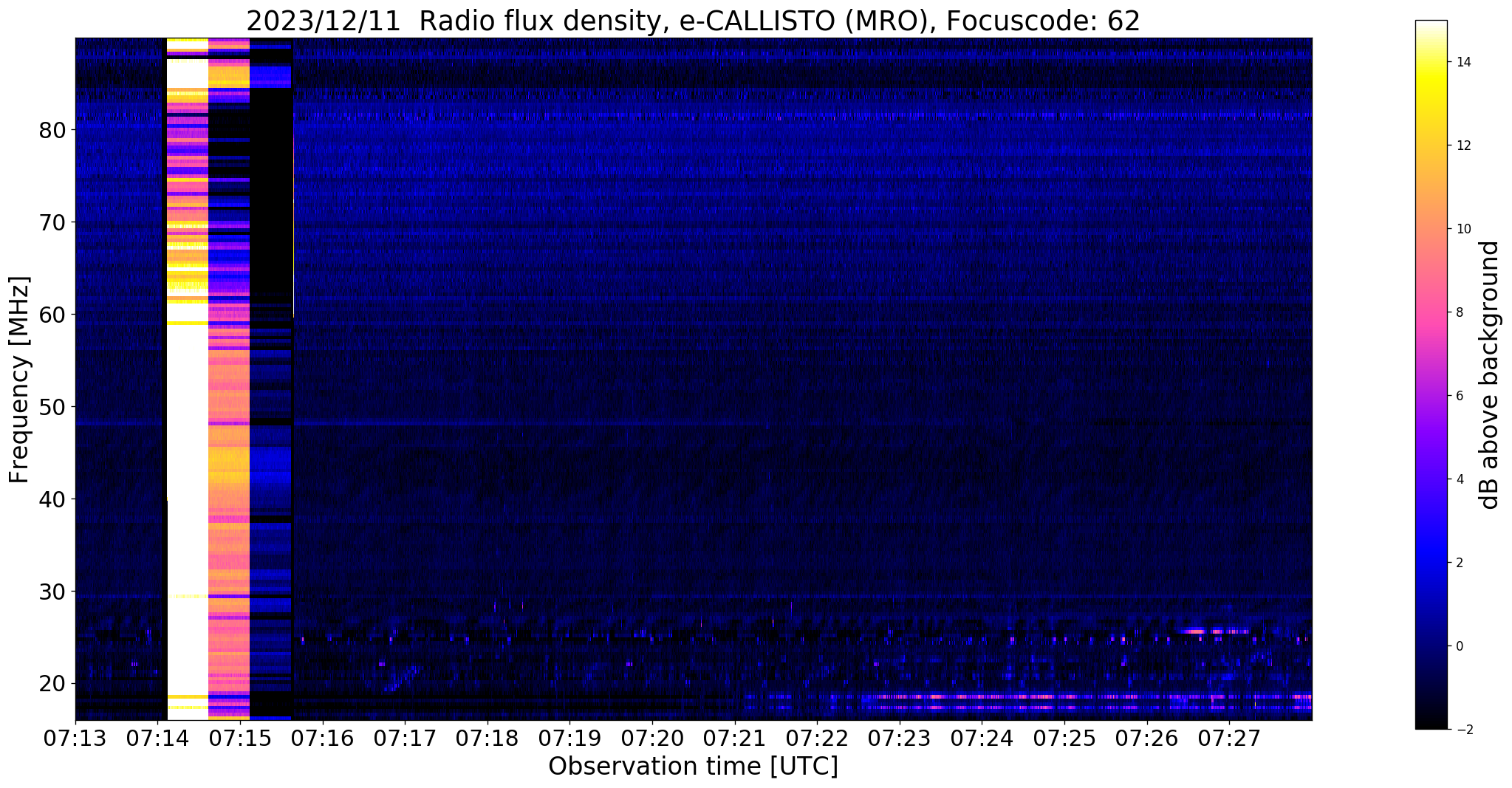
Task: Click the 'Frequency [MHz]' axis label
Action: click(x=19, y=380)
